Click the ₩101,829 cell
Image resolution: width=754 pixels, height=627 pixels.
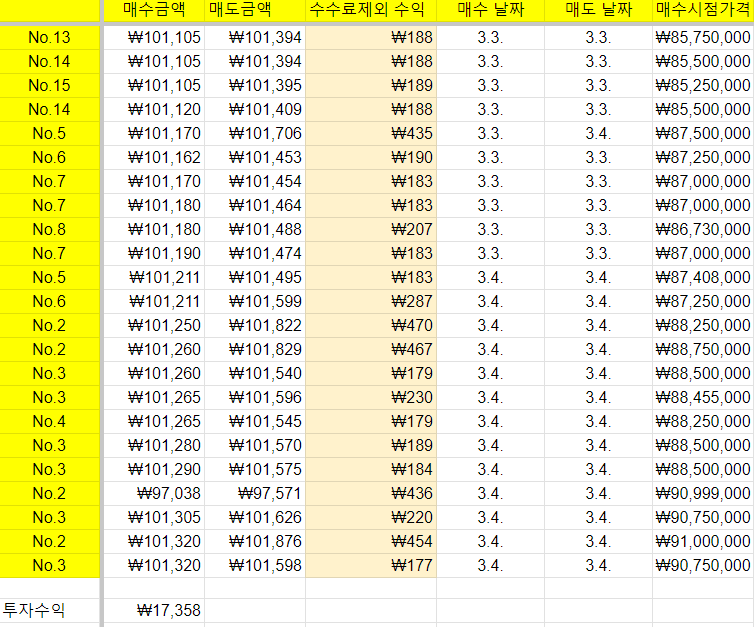coord(255,350)
